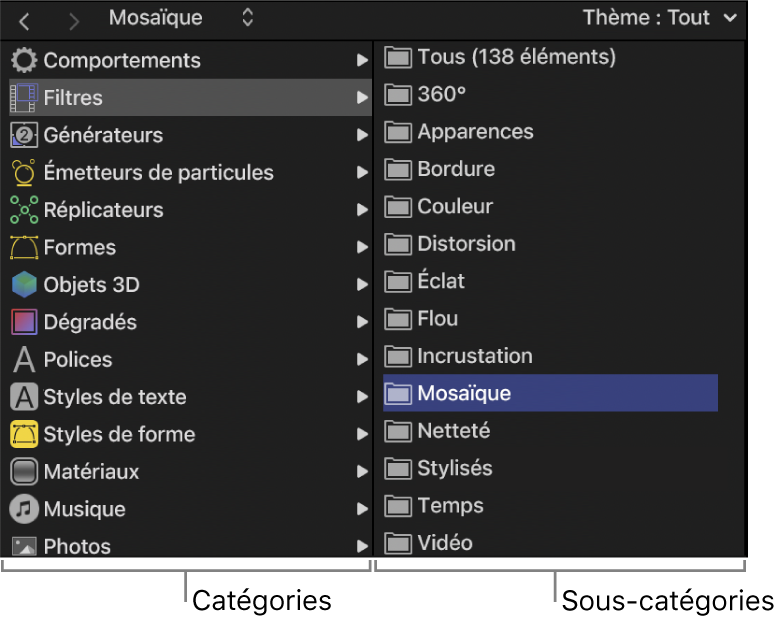Select the Dégradés gradient icon
Image resolution: width=780 pixels, height=622 pixels.
[x=24, y=322]
